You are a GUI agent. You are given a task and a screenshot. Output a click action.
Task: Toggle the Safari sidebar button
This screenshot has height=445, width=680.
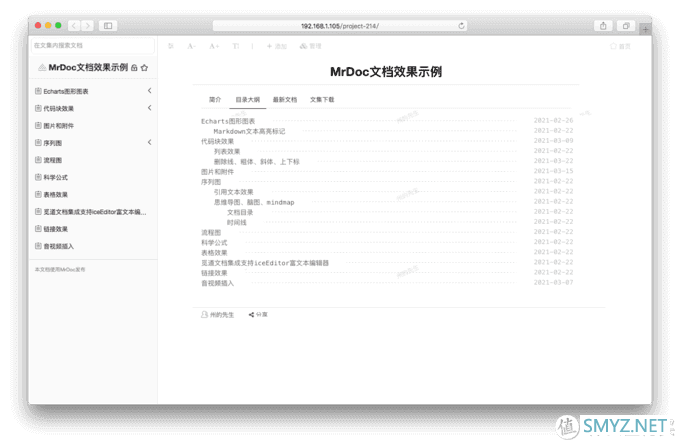pyautogui.click(x=108, y=26)
